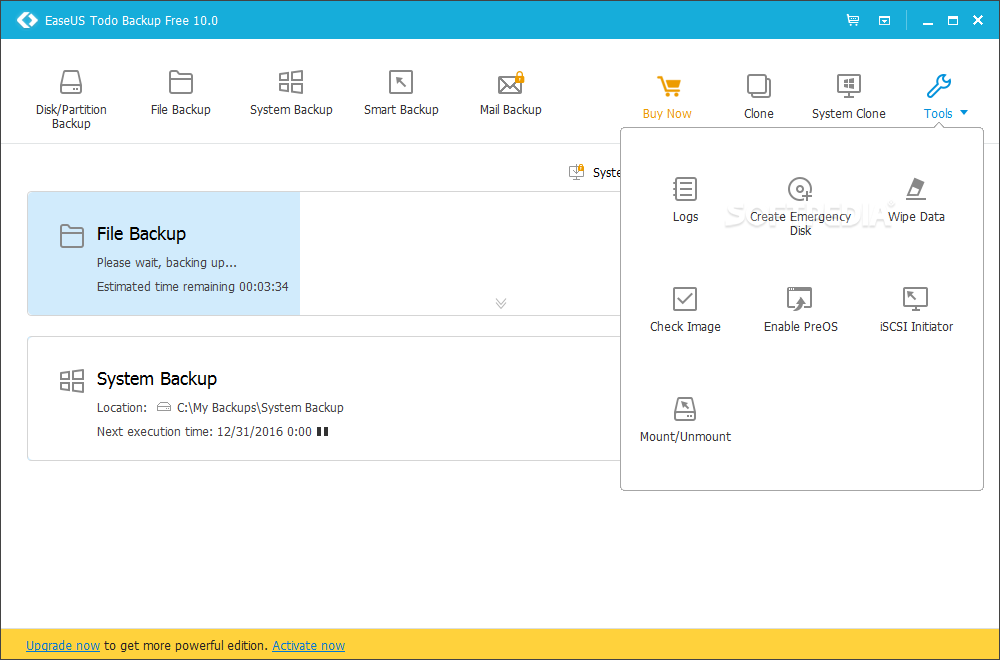The height and width of the screenshot is (660, 1000).
Task: Open Logs from Tools menu
Action: 685,200
